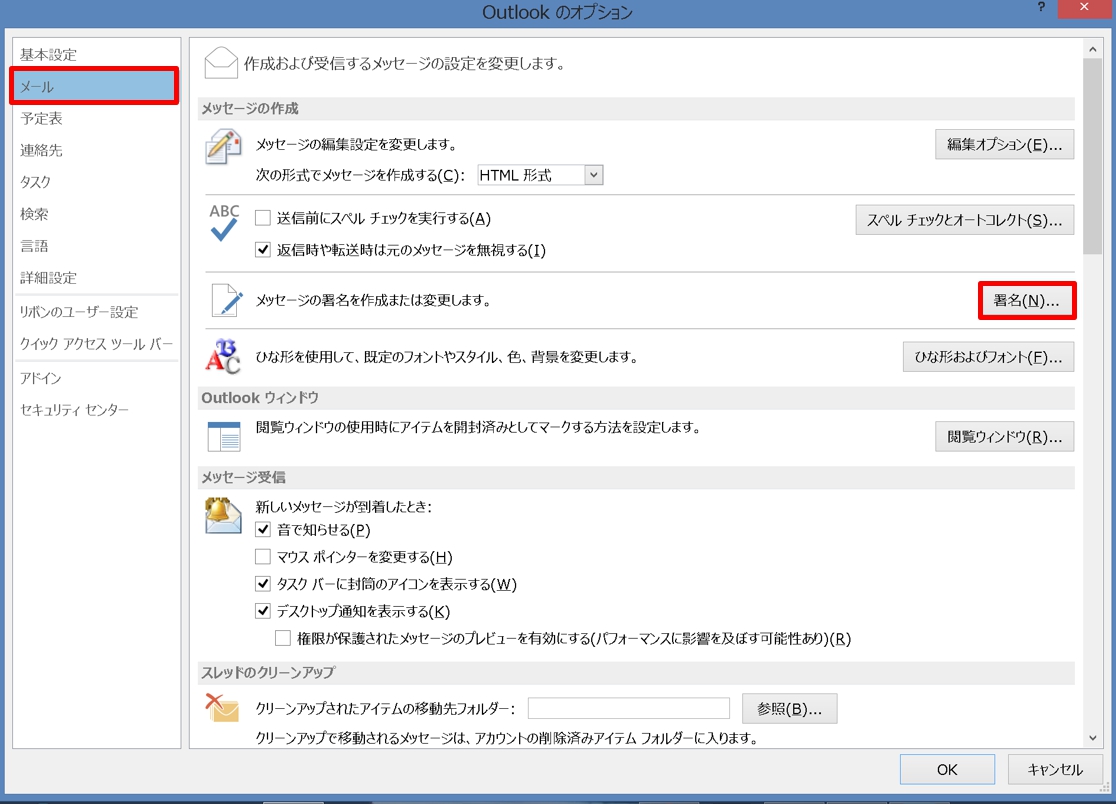Screen dimensions: 1116x804
Task: Click the メッセージ受信 section heading
Action: click(x=243, y=477)
